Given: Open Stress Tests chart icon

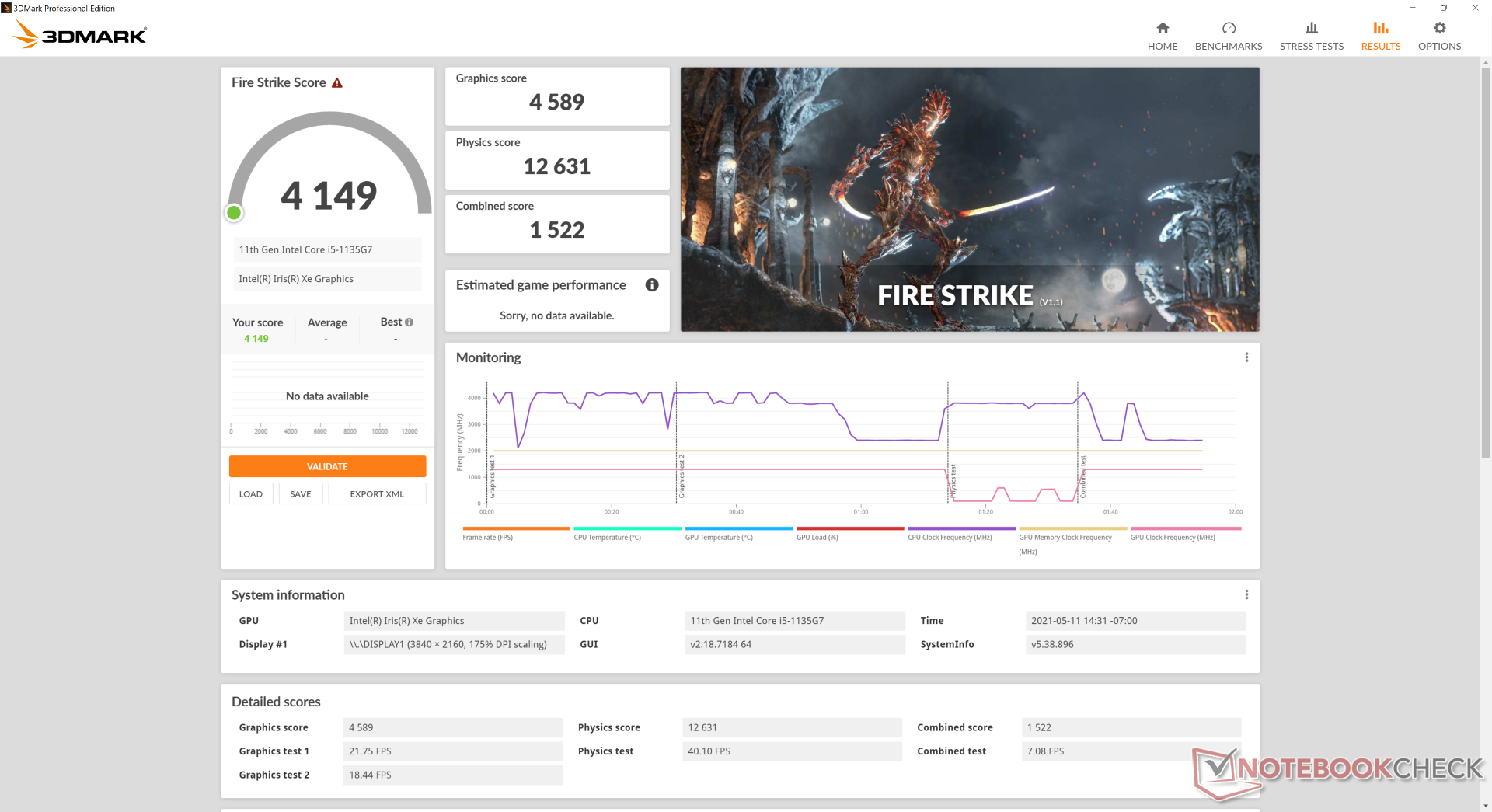Looking at the screenshot, I should click(x=1311, y=29).
